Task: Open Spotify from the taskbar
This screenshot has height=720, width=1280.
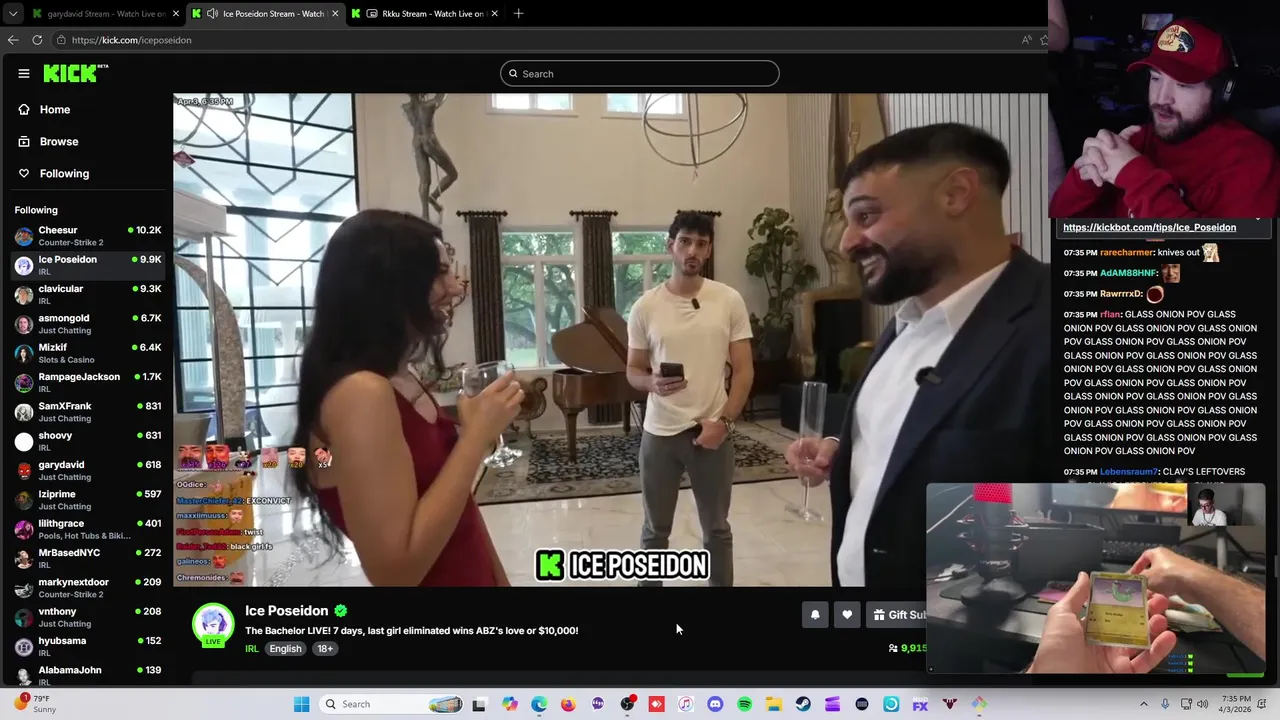Action: [744, 704]
